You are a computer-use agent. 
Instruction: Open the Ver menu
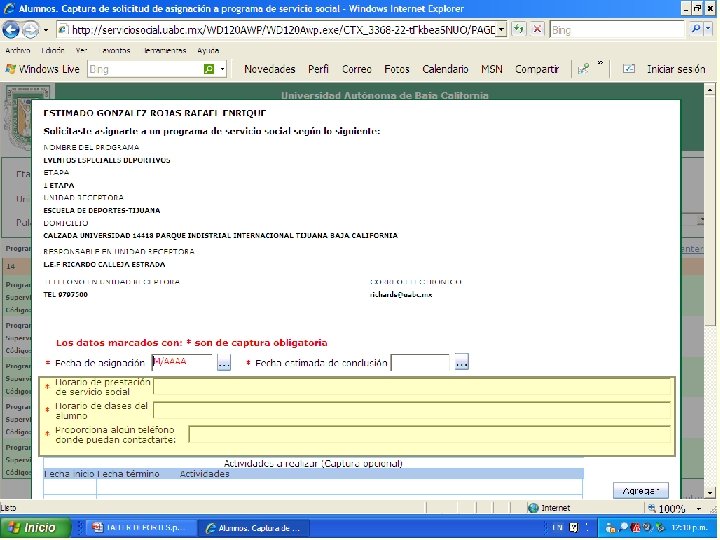pyautogui.click(x=81, y=51)
